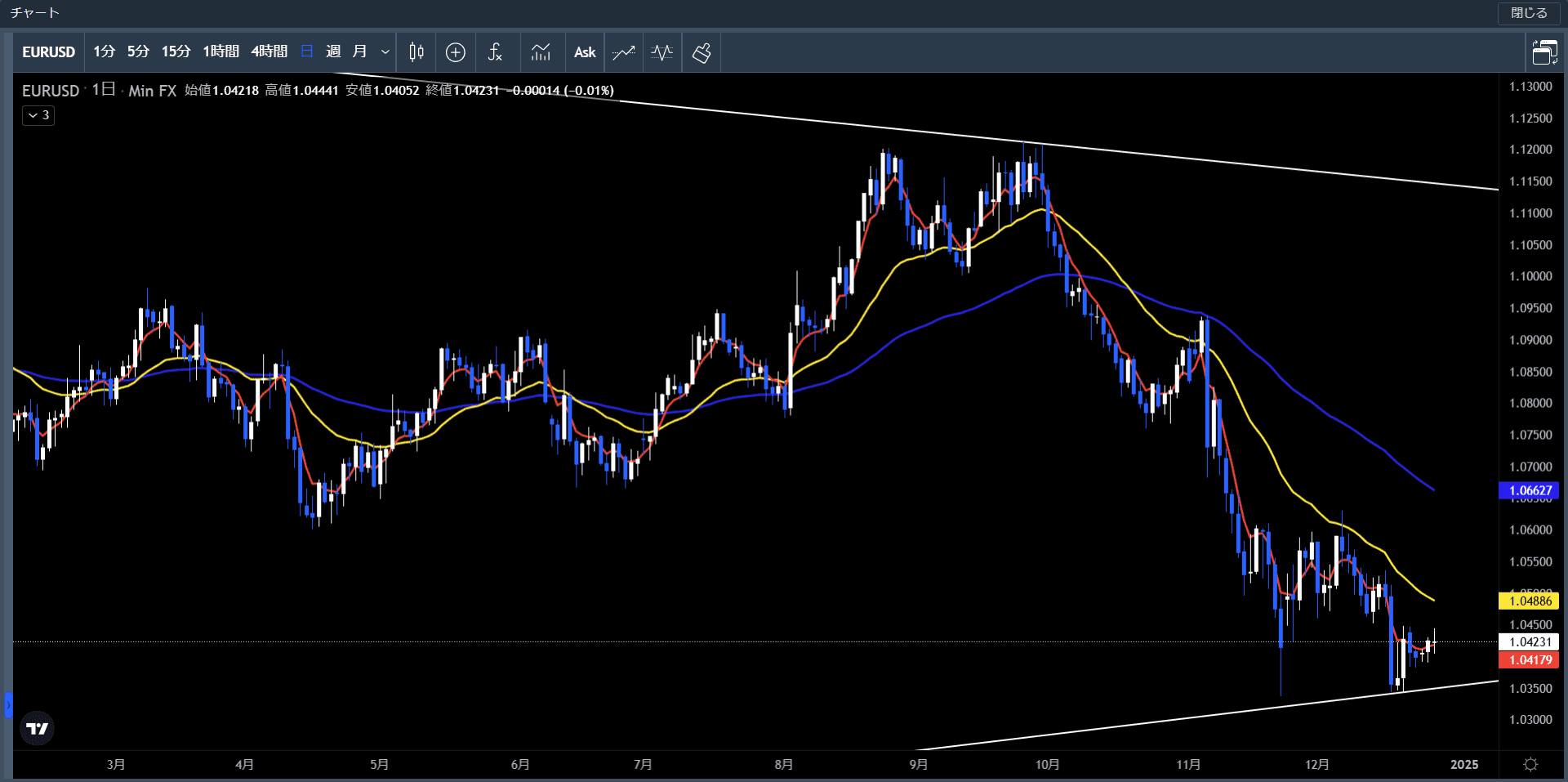Click the 10月 time axis label

pyautogui.click(x=1047, y=764)
